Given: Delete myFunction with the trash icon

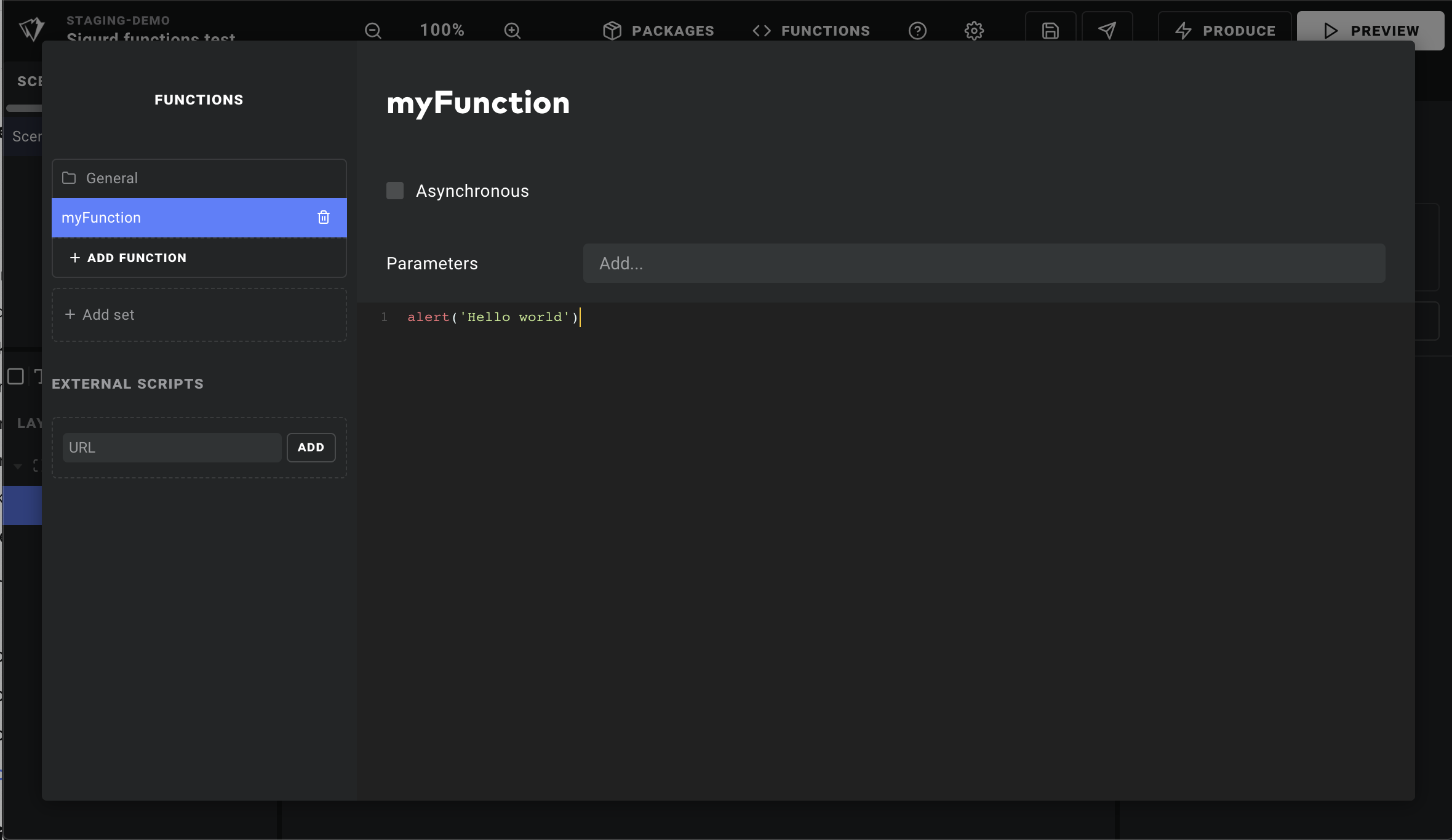Looking at the screenshot, I should pyautogui.click(x=324, y=217).
